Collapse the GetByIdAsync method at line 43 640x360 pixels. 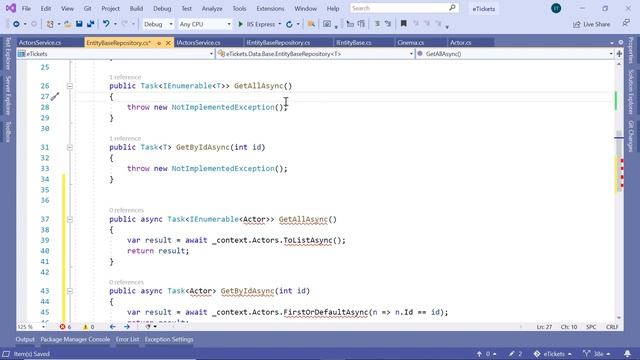tap(70, 291)
